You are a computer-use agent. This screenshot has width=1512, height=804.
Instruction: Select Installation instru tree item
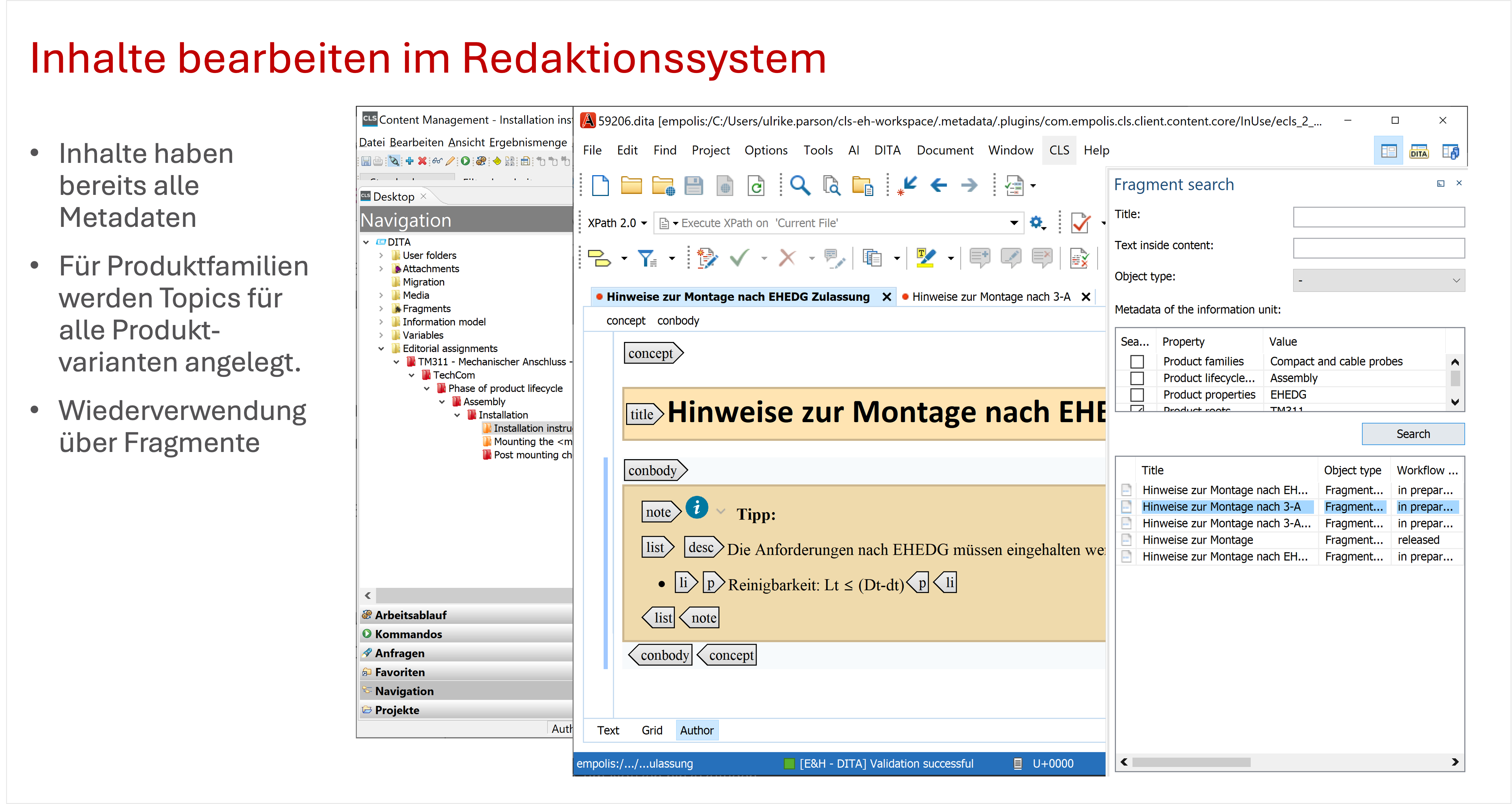(527, 428)
